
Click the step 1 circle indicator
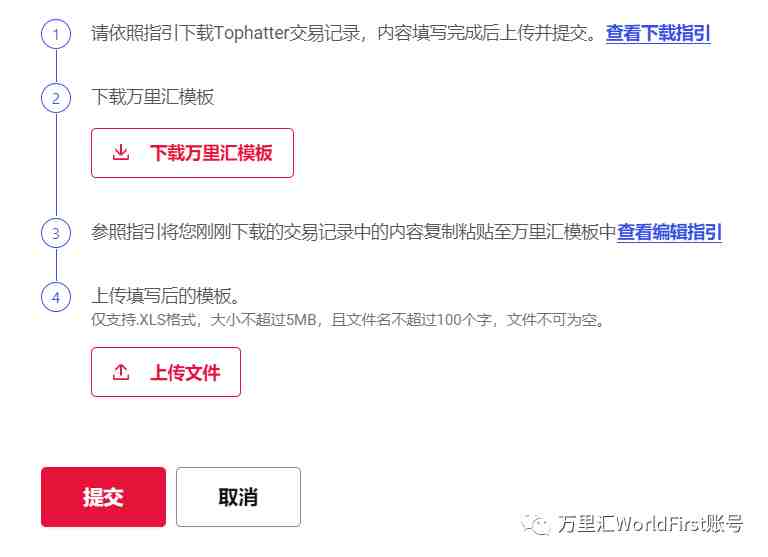pos(56,34)
